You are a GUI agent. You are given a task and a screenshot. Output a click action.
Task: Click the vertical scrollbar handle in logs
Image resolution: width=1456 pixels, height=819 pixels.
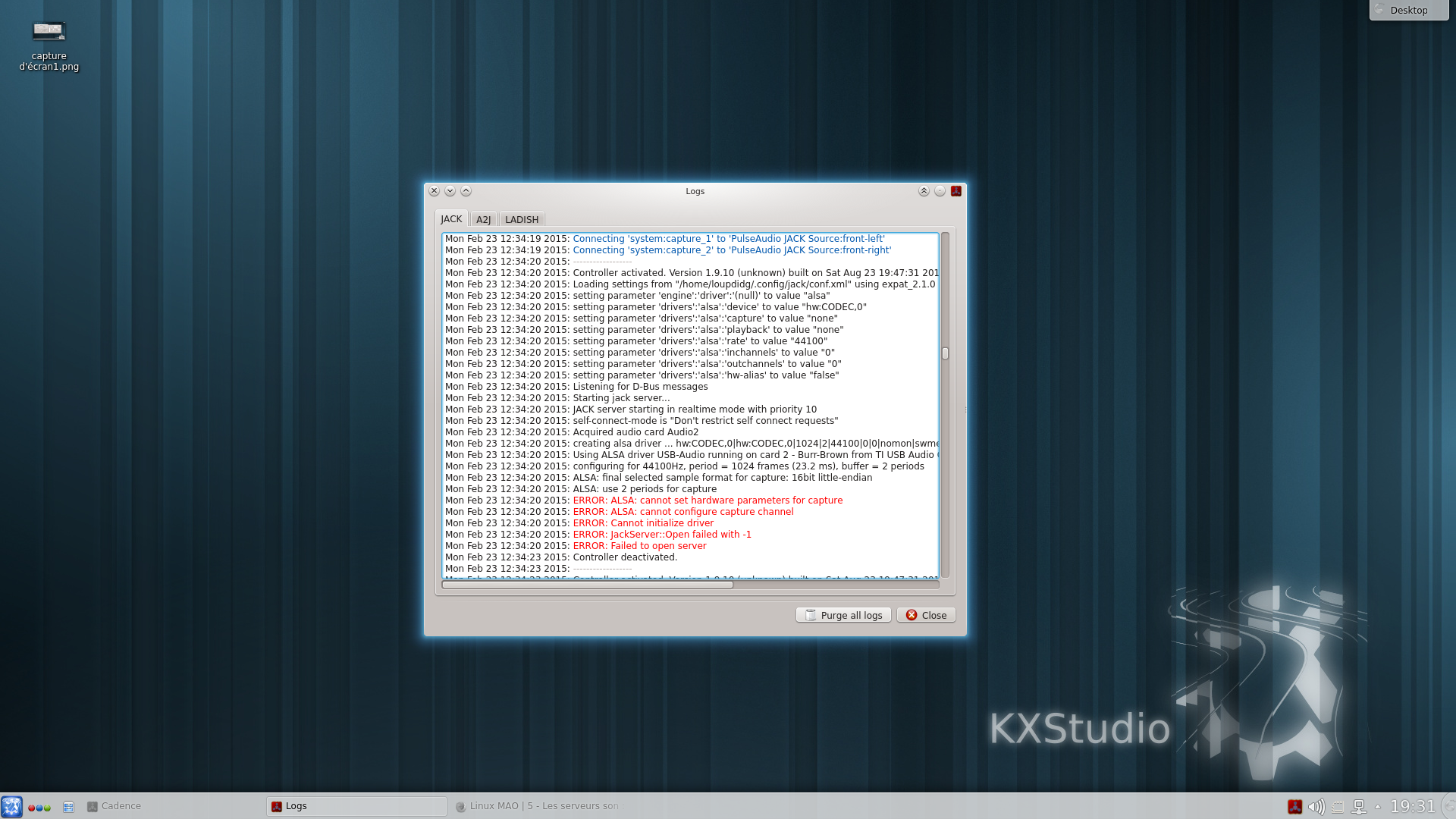point(945,353)
